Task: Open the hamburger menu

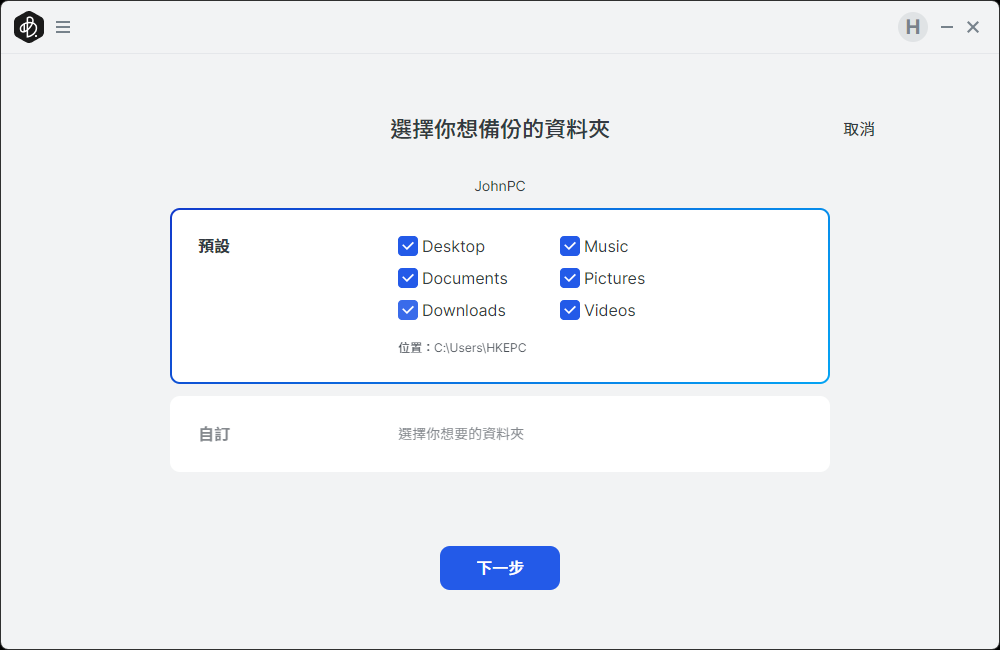Action: click(x=63, y=28)
